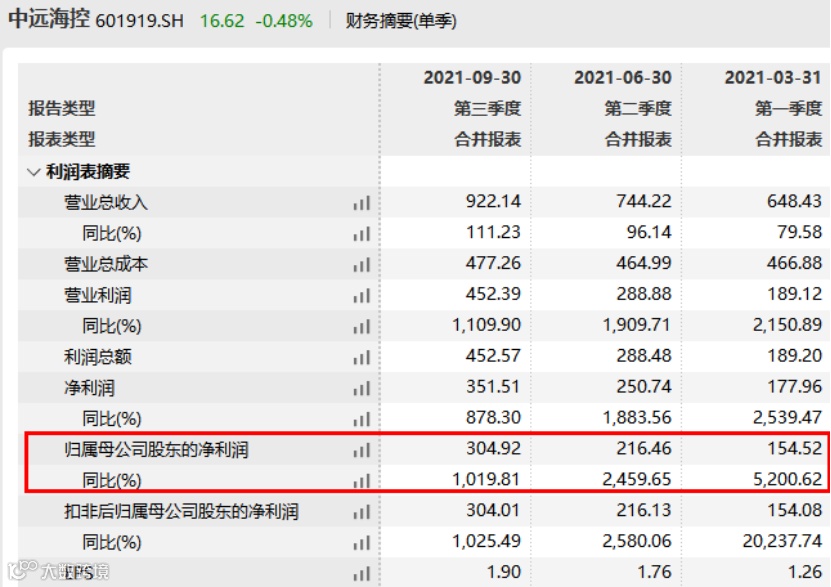Open chart icon for 扣非后归属母公司股东的净利润 row

(361, 511)
